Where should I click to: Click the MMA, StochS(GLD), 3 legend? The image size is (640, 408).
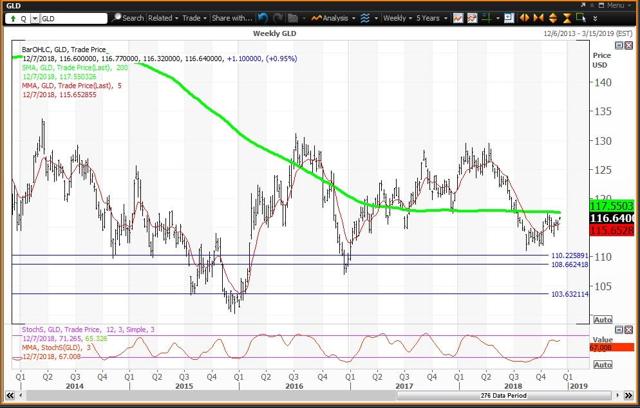pyautogui.click(x=56, y=348)
